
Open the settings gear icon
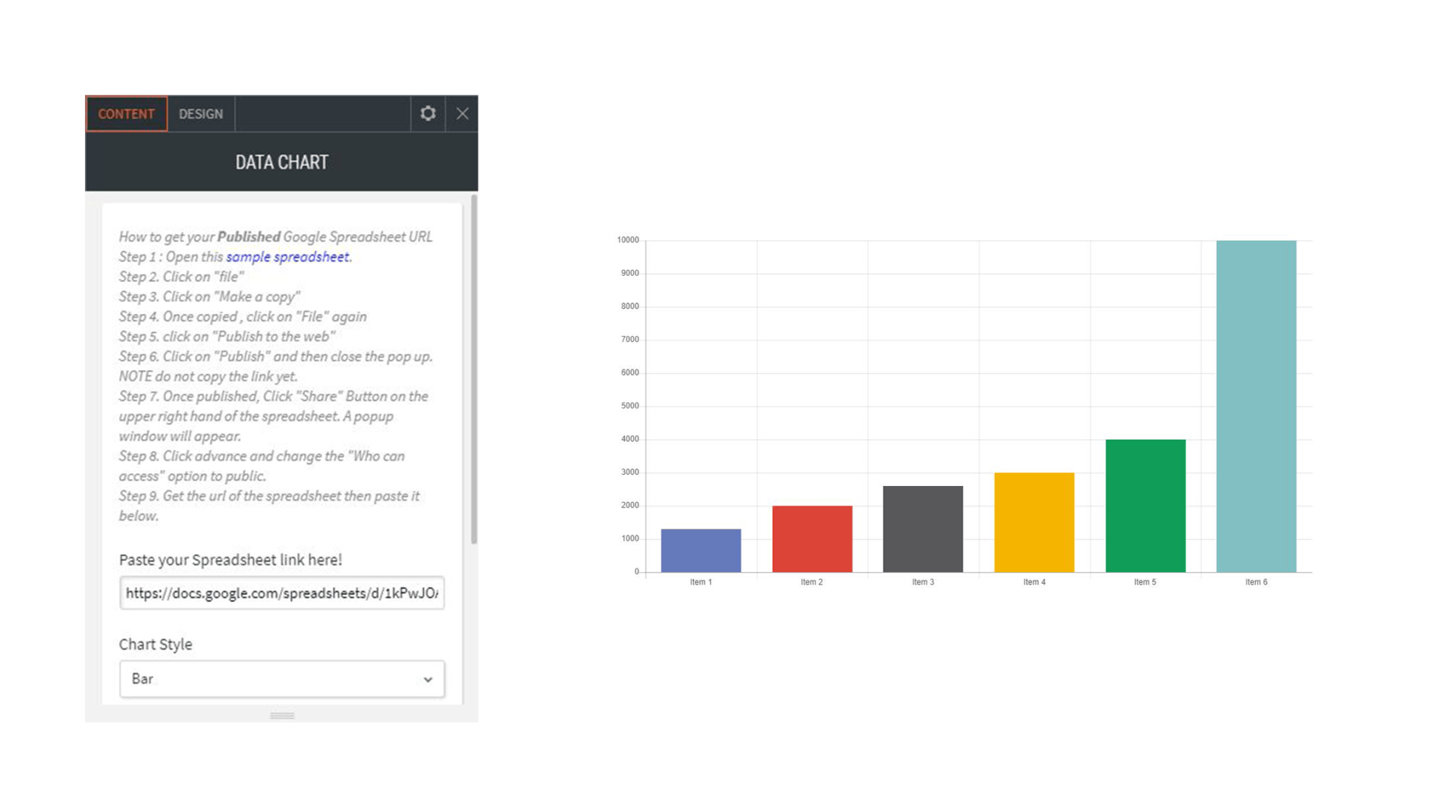point(428,114)
